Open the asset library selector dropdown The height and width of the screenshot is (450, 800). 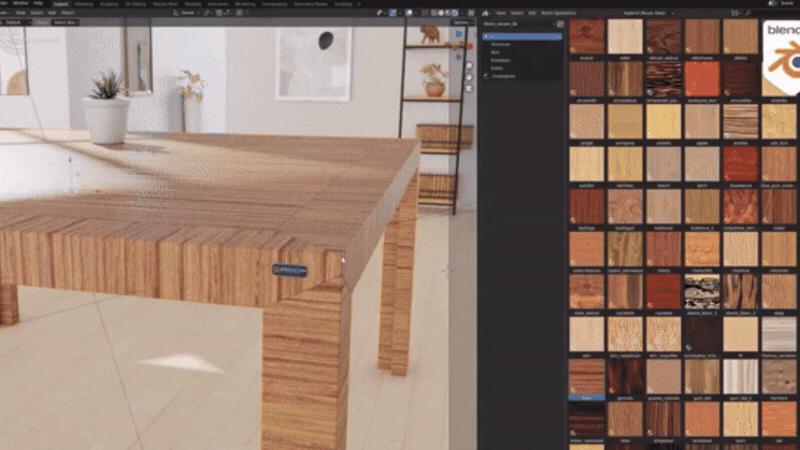(x=519, y=24)
